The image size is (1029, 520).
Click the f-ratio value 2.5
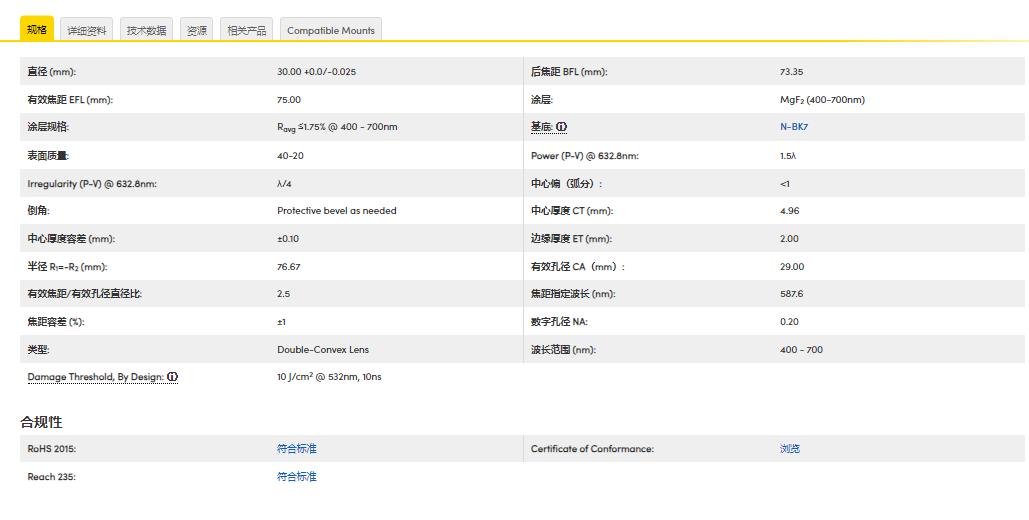(284, 293)
